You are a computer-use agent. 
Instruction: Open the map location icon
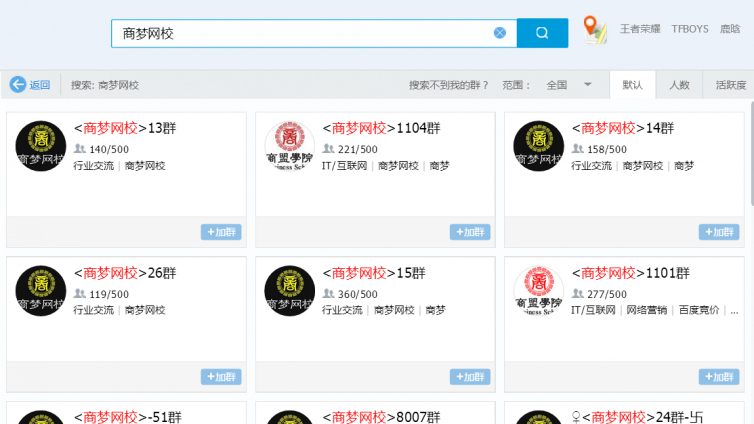click(x=595, y=29)
